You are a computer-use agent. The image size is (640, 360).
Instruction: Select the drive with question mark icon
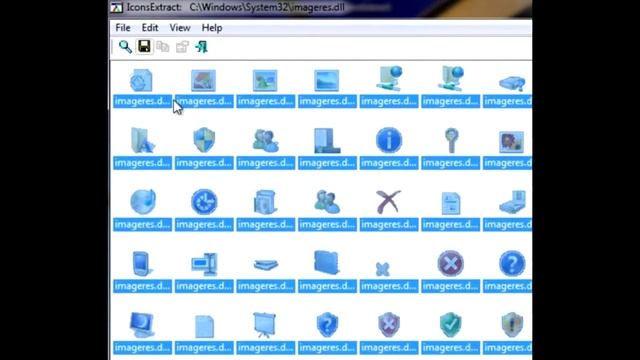[x=512, y=83]
